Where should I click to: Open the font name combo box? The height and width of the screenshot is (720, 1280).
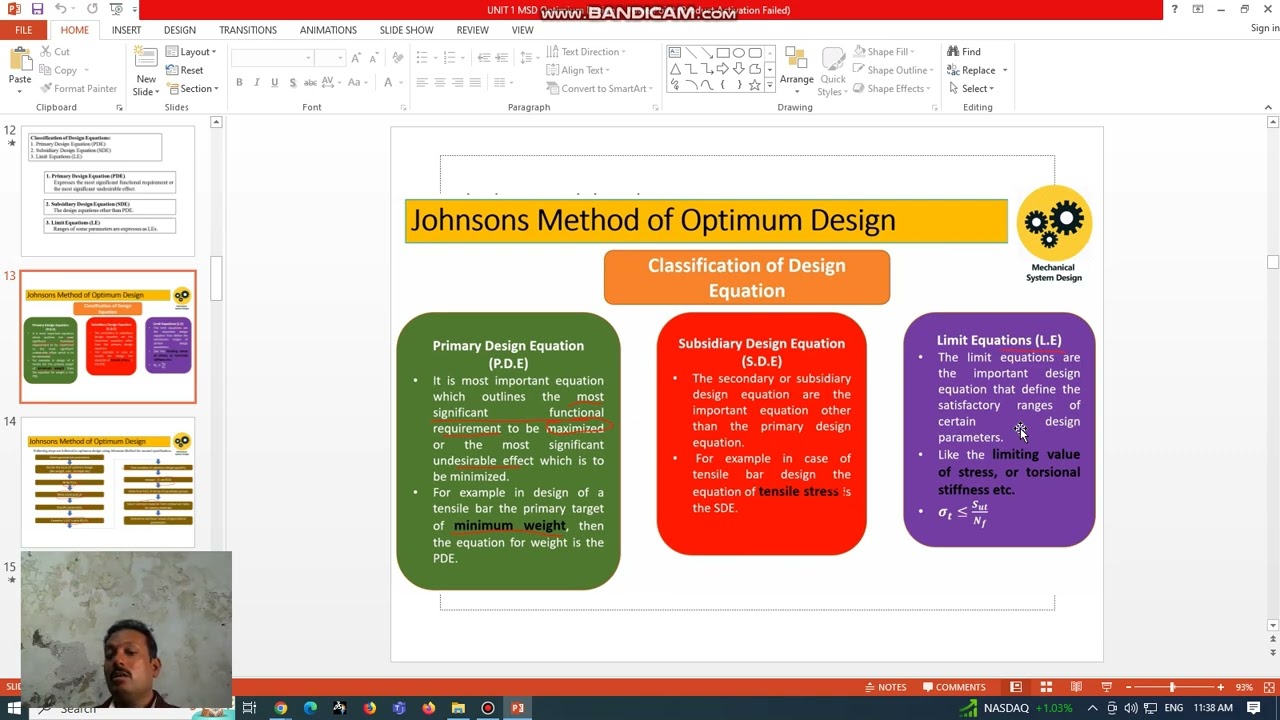(x=272, y=58)
